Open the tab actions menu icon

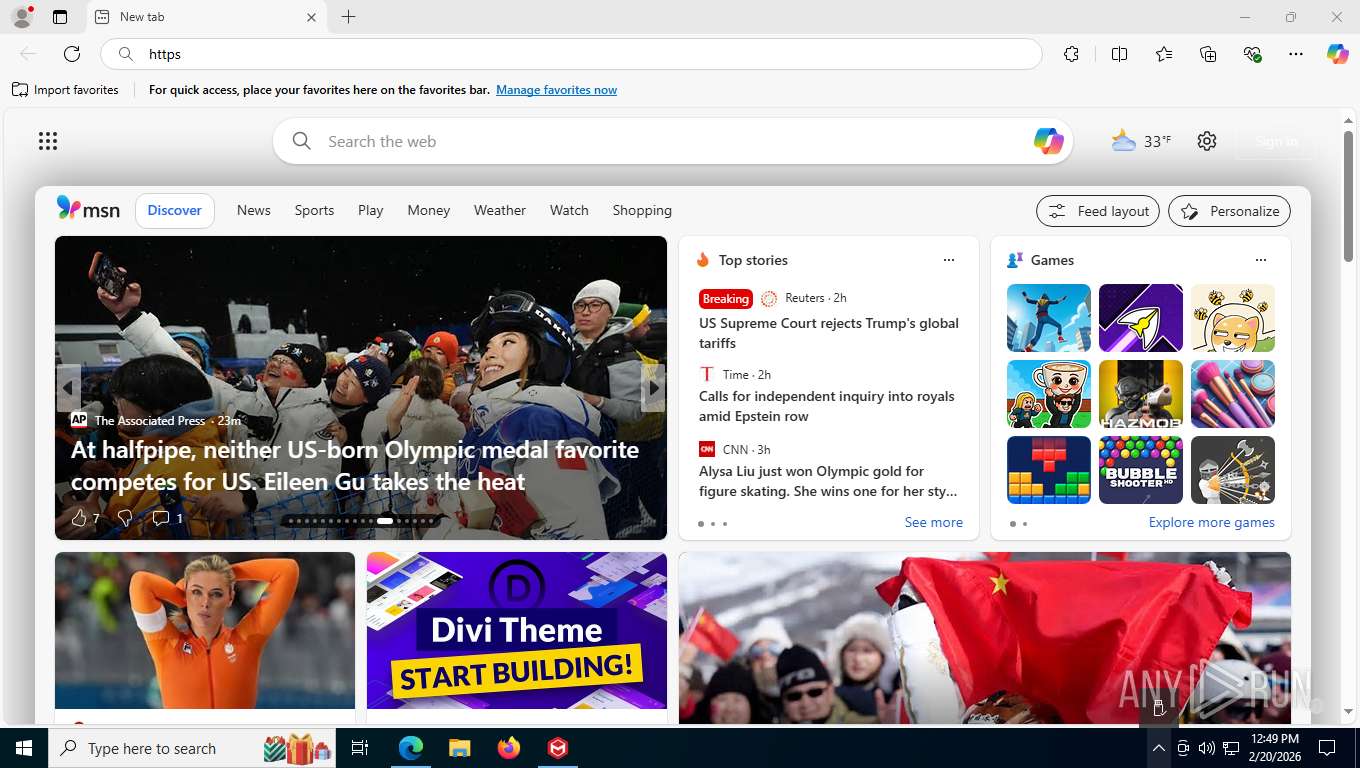60,17
